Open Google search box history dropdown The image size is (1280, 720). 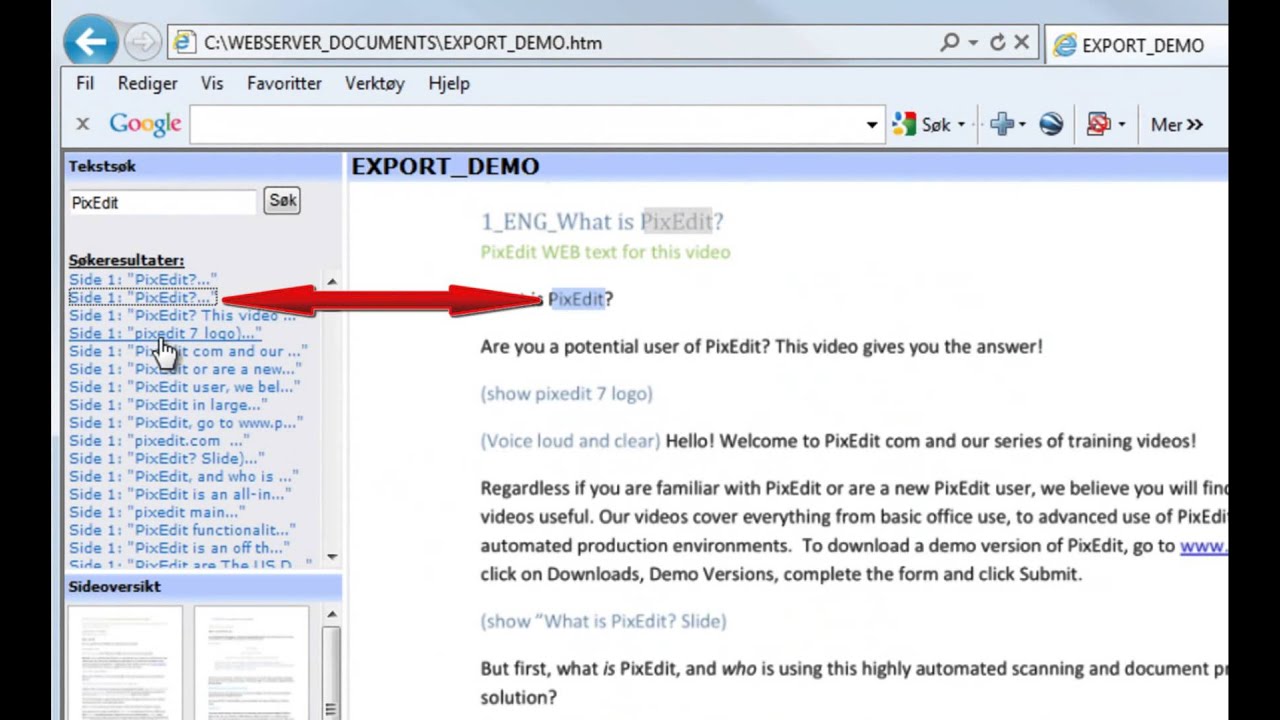click(872, 125)
